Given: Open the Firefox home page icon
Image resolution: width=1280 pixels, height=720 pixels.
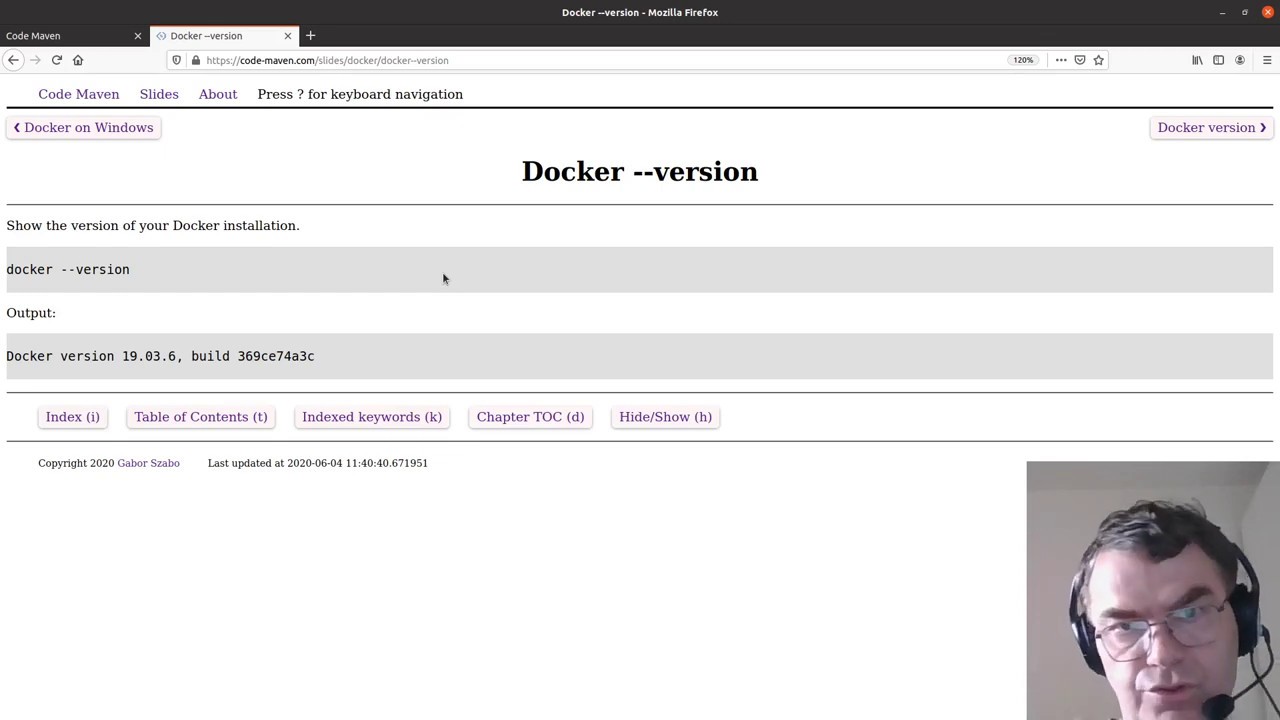Looking at the screenshot, I should click(x=78, y=60).
